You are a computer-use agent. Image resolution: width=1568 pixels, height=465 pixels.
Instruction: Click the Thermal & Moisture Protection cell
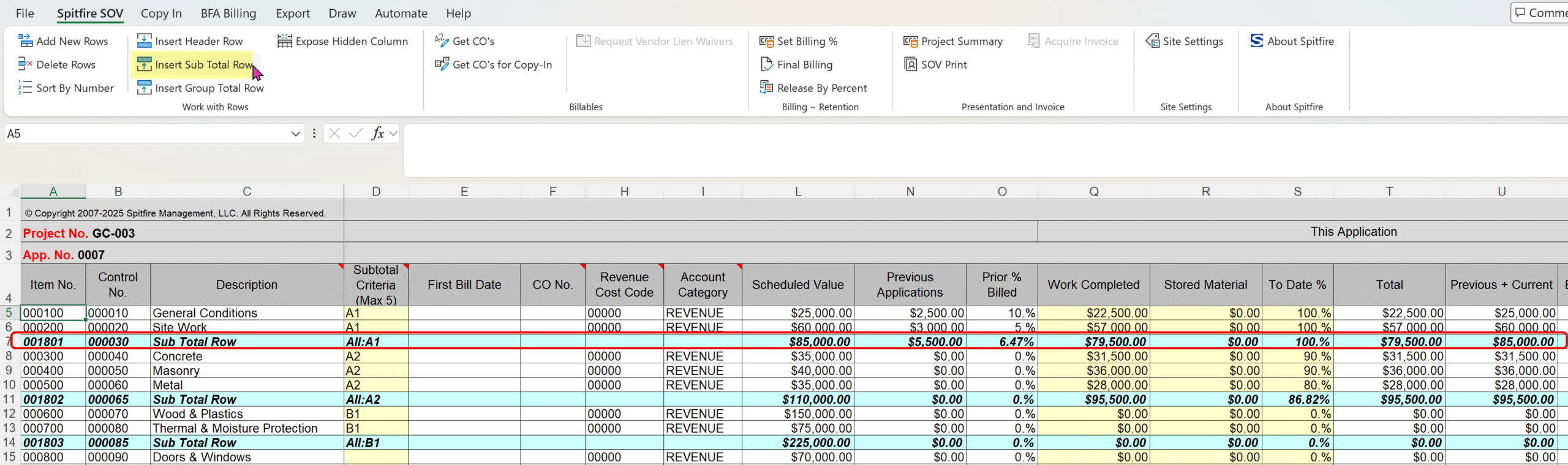point(247,428)
